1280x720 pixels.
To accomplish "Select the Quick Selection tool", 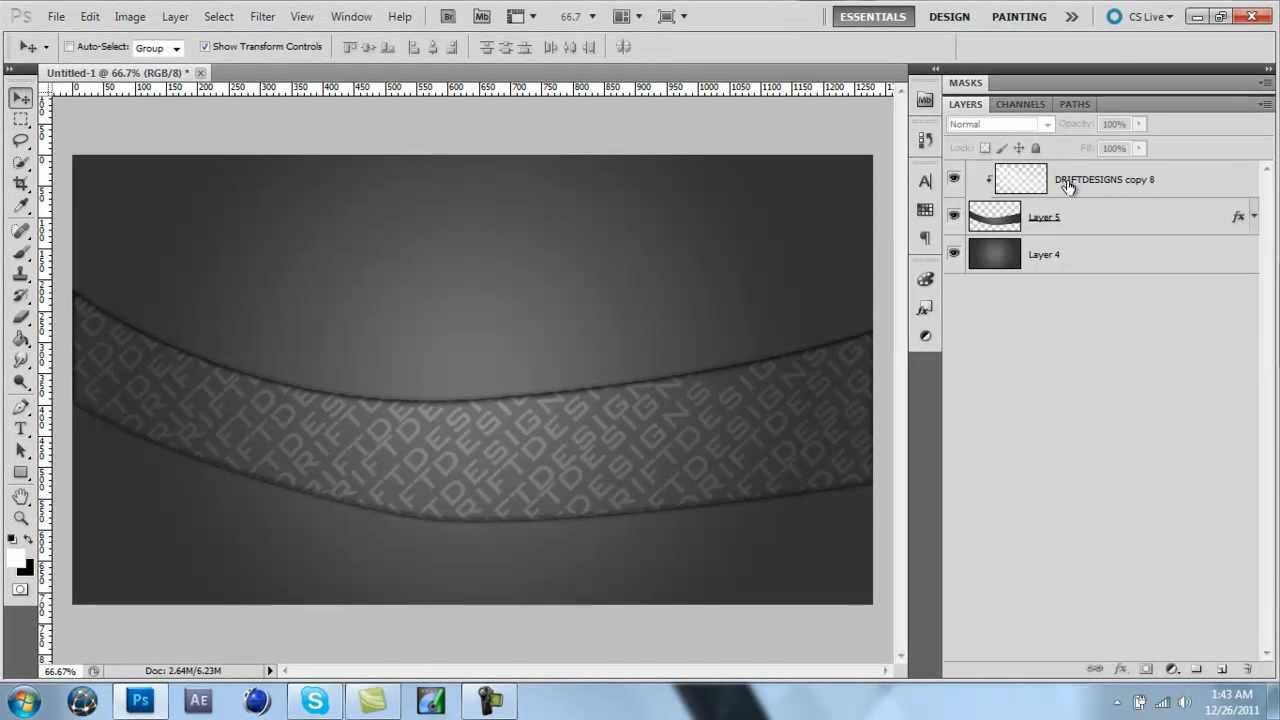I will click(x=20, y=161).
